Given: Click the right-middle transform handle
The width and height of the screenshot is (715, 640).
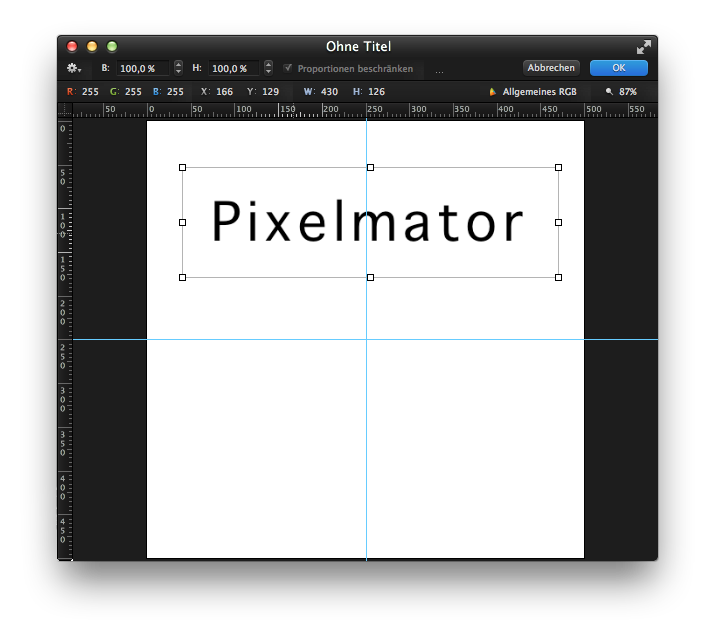Looking at the screenshot, I should (x=558, y=222).
